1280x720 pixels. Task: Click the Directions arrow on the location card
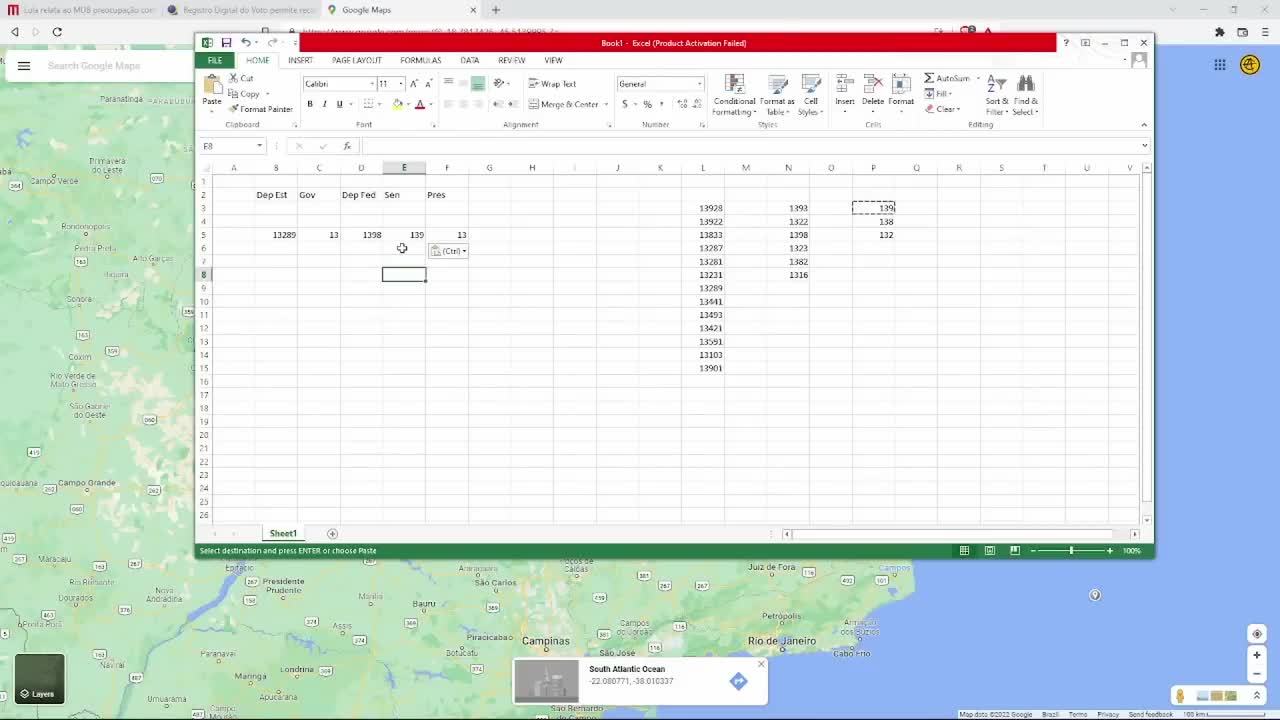click(x=738, y=681)
